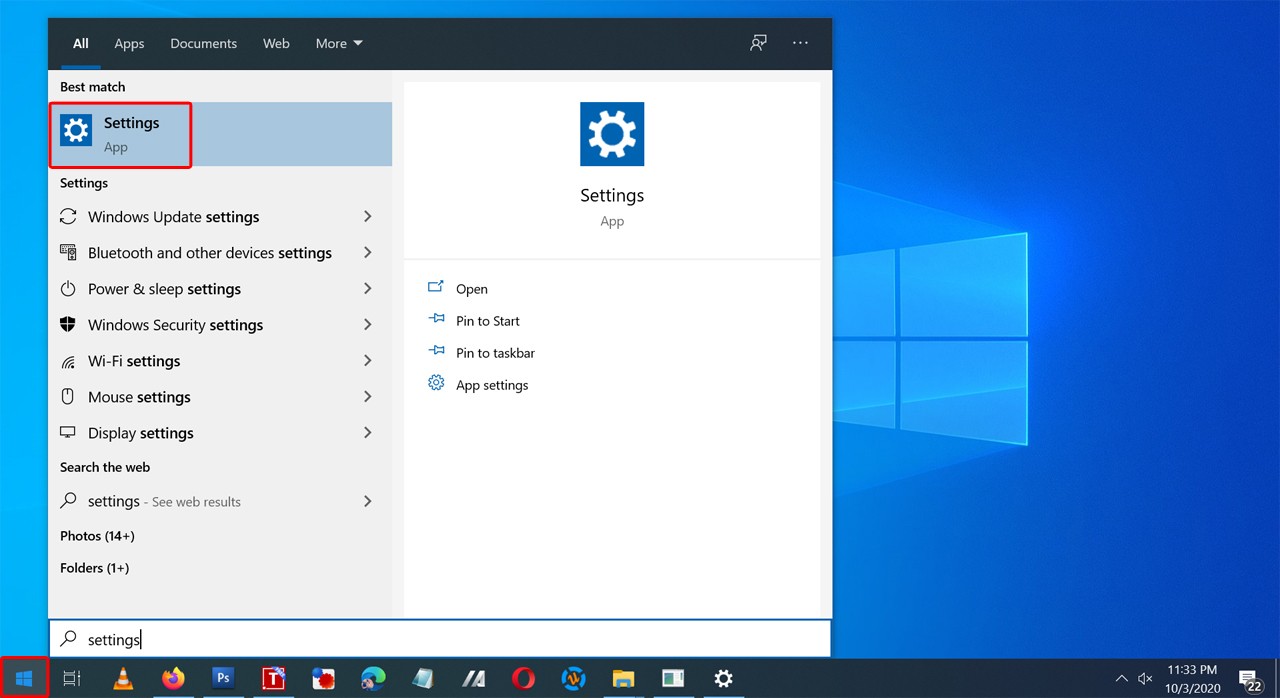Switch to the Documents search tab
1280x698 pixels.
[x=204, y=43]
